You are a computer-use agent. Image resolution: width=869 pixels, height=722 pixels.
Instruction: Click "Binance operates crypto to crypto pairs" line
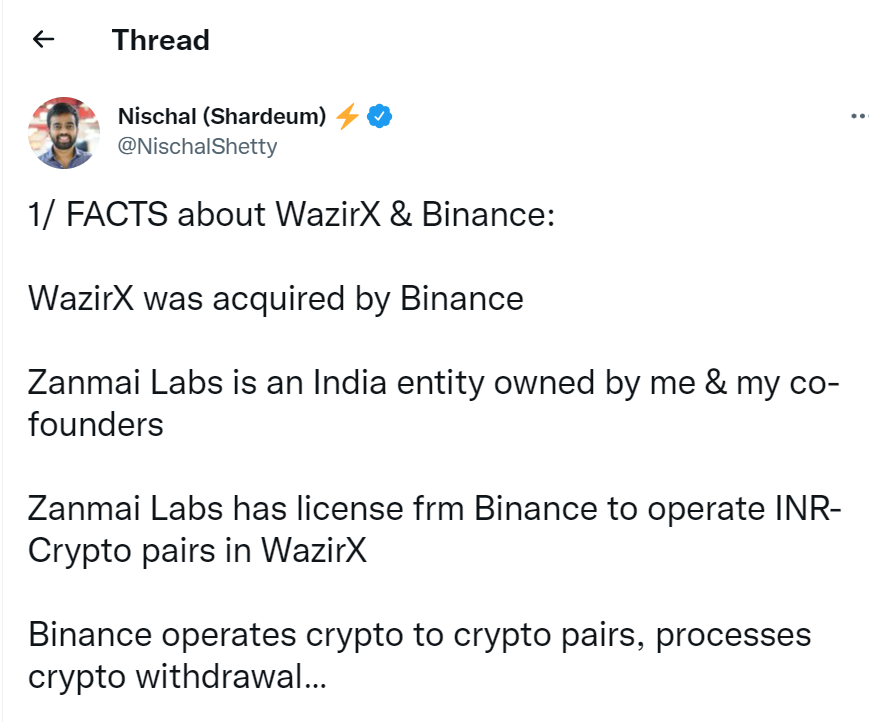pyautogui.click(x=420, y=635)
